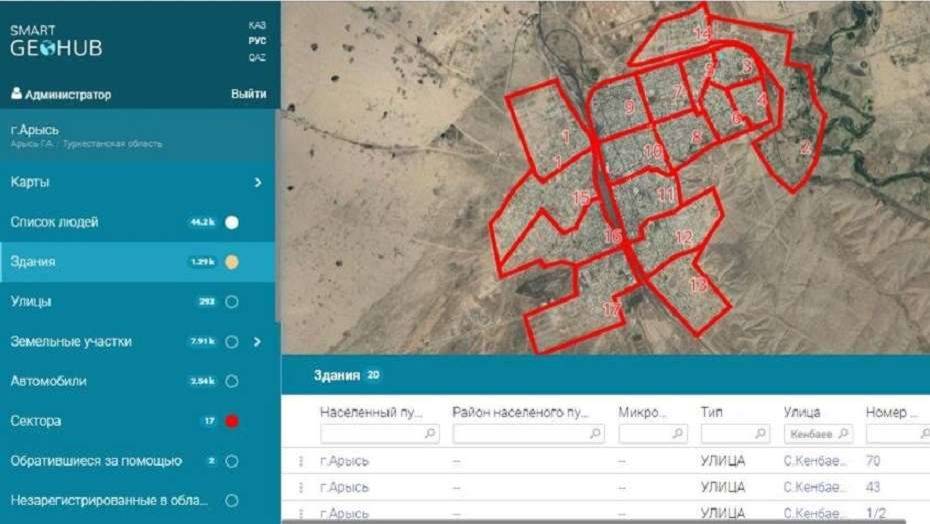Toggle the Автомобили layer circle
Screen dimensions: 930x524
click(232, 381)
